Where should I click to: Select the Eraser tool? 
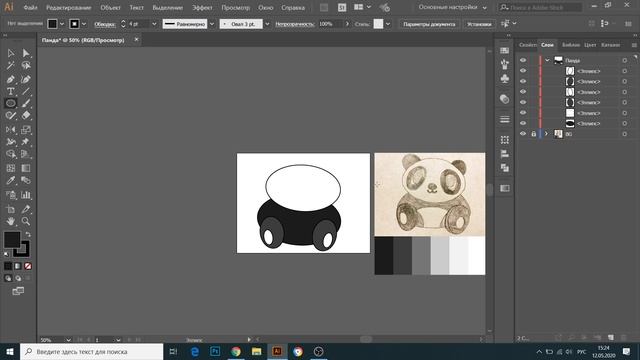coord(26,116)
